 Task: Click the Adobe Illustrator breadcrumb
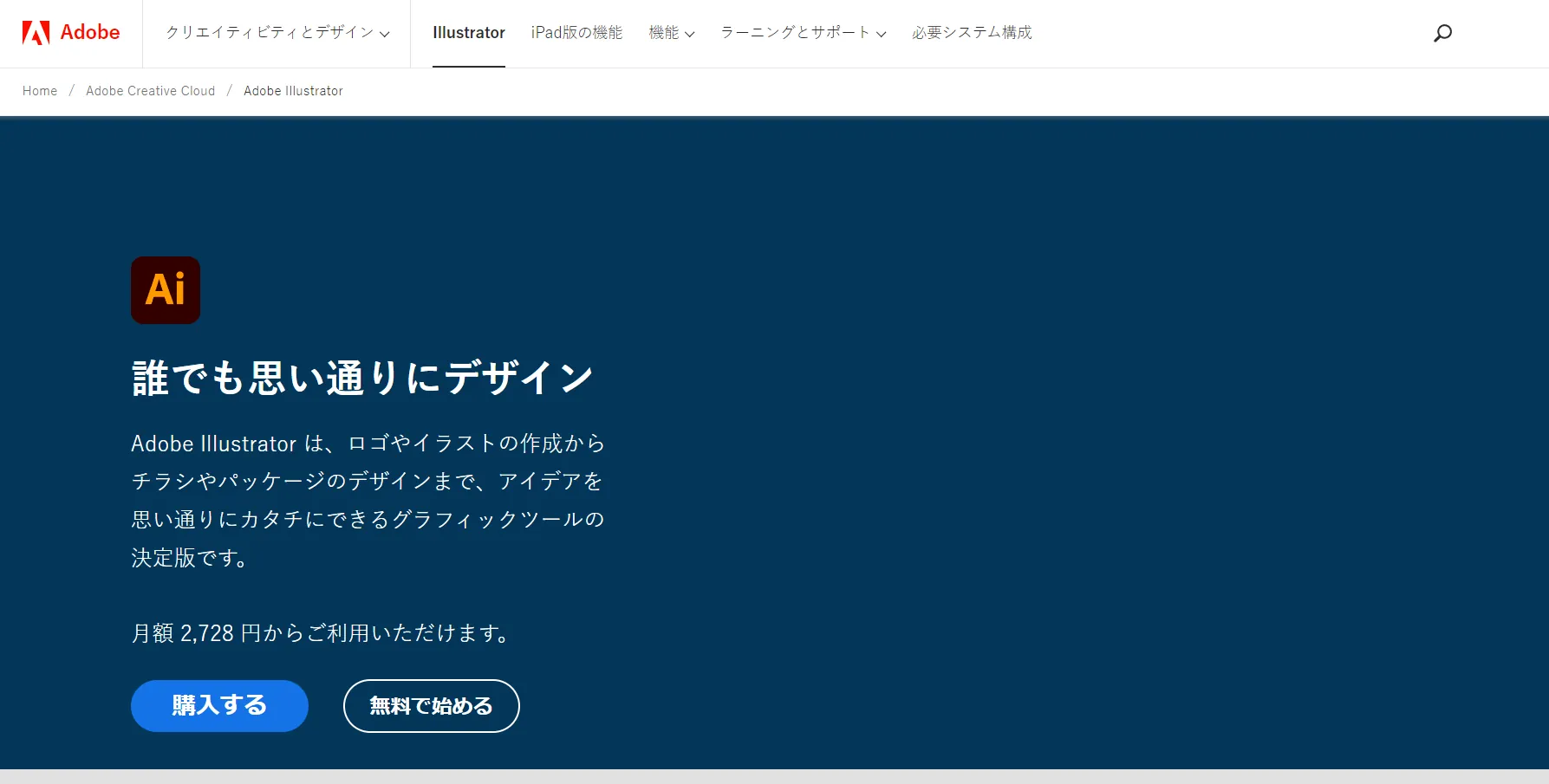point(293,91)
